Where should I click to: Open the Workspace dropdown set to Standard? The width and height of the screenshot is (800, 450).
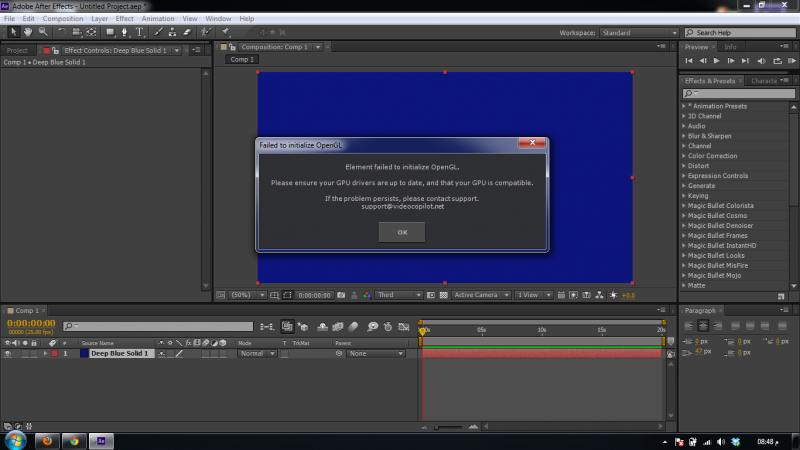[639, 33]
